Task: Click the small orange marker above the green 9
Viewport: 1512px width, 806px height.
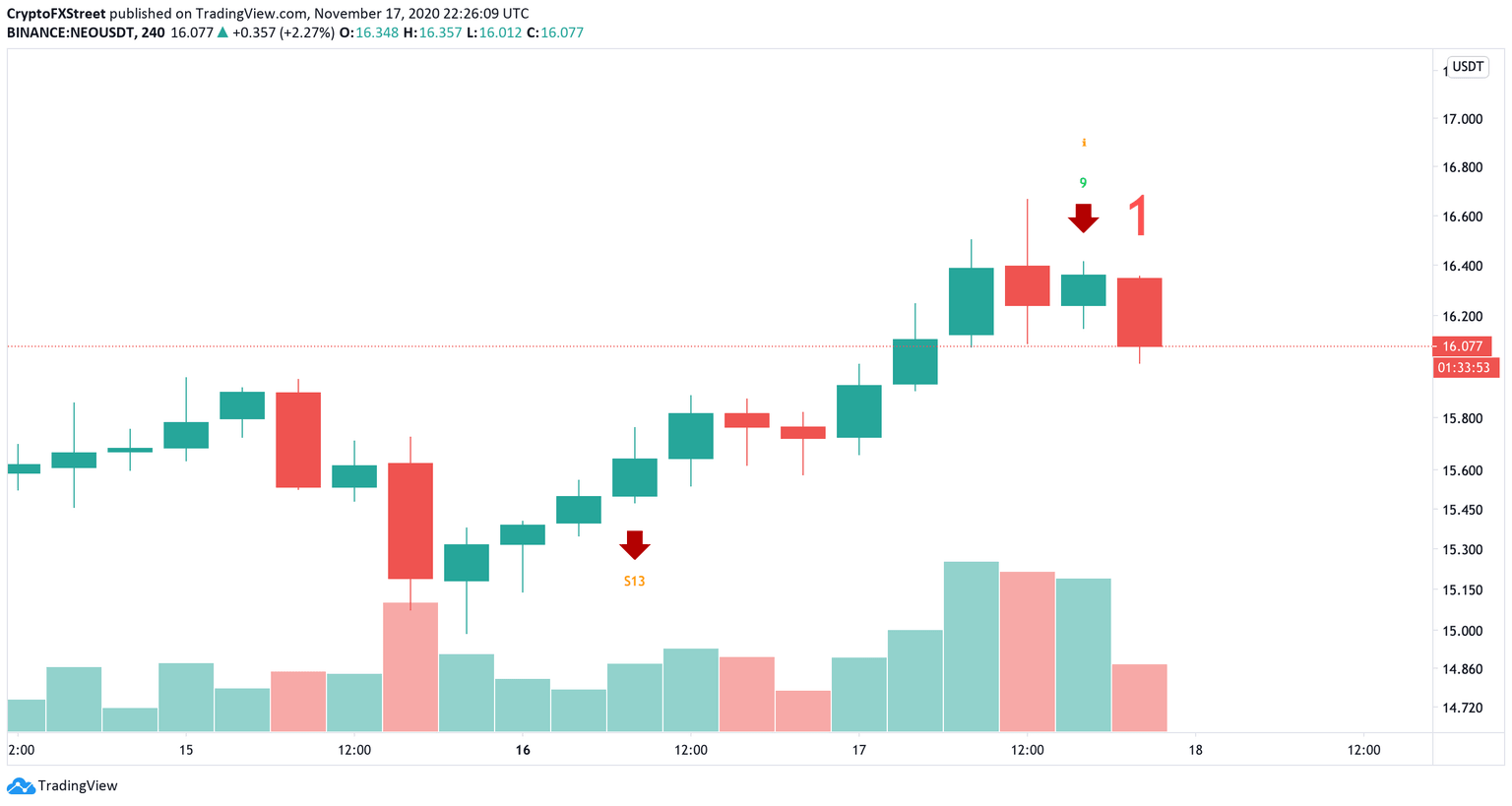Action: (x=1084, y=143)
